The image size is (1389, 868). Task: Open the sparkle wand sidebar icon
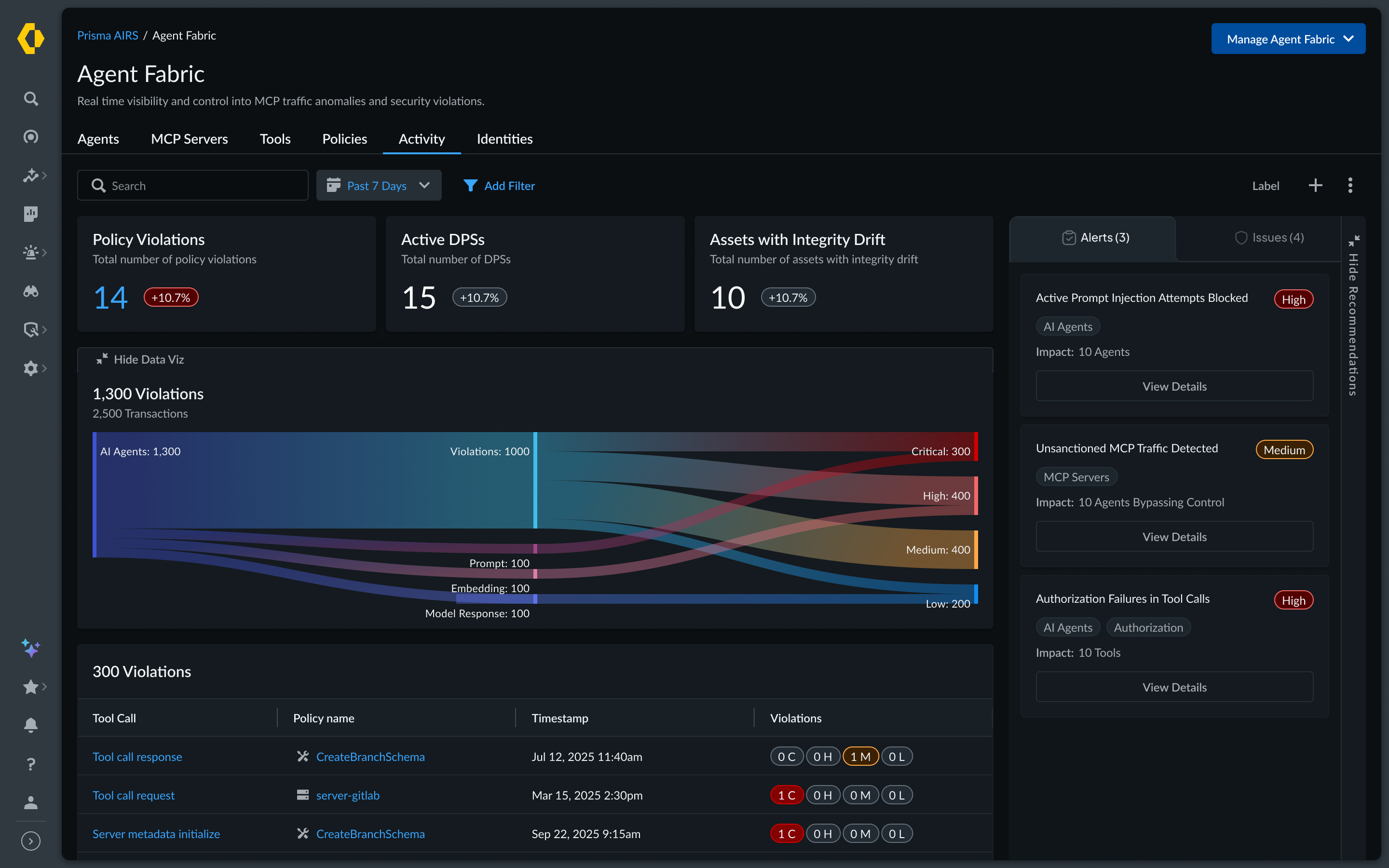pos(31,175)
